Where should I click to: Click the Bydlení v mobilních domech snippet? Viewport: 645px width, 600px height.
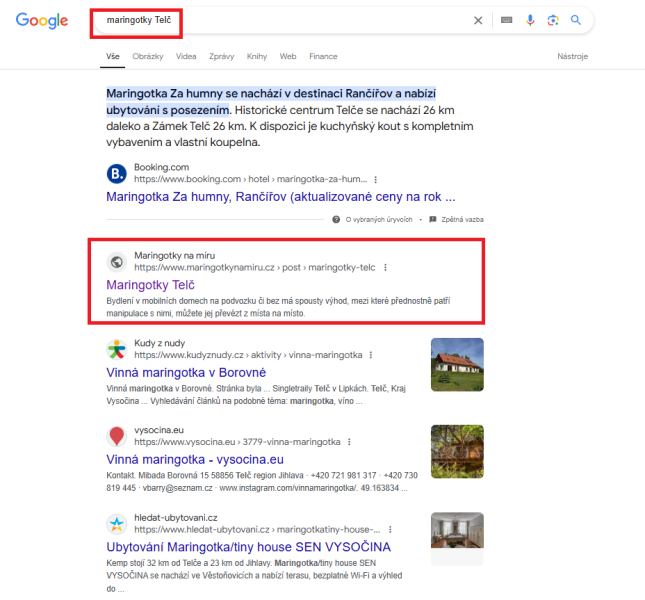278,307
